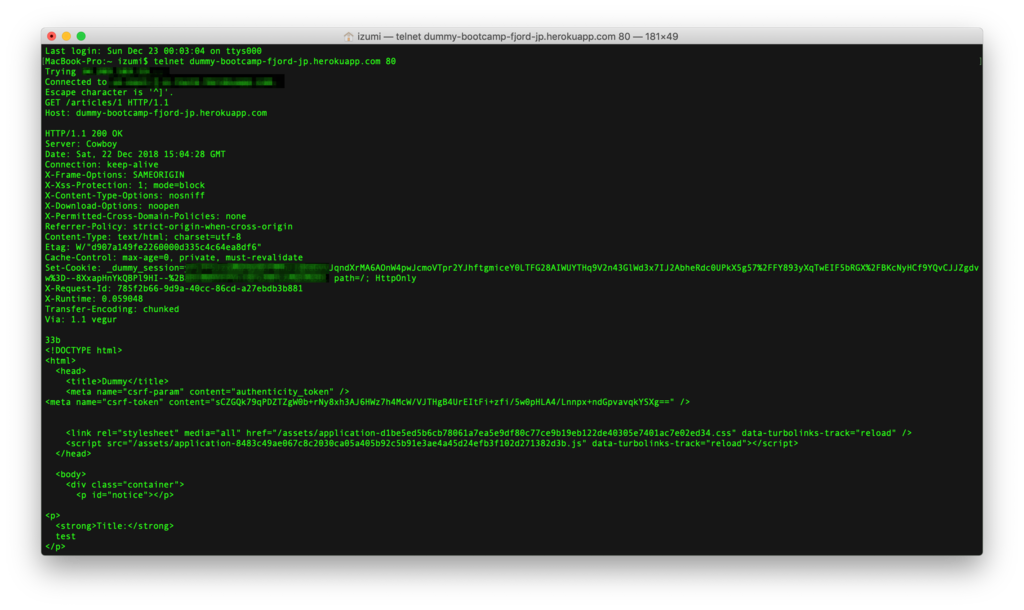Click the '<p id="notice"></p>' line
The image size is (1024, 610).
click(x=125, y=495)
